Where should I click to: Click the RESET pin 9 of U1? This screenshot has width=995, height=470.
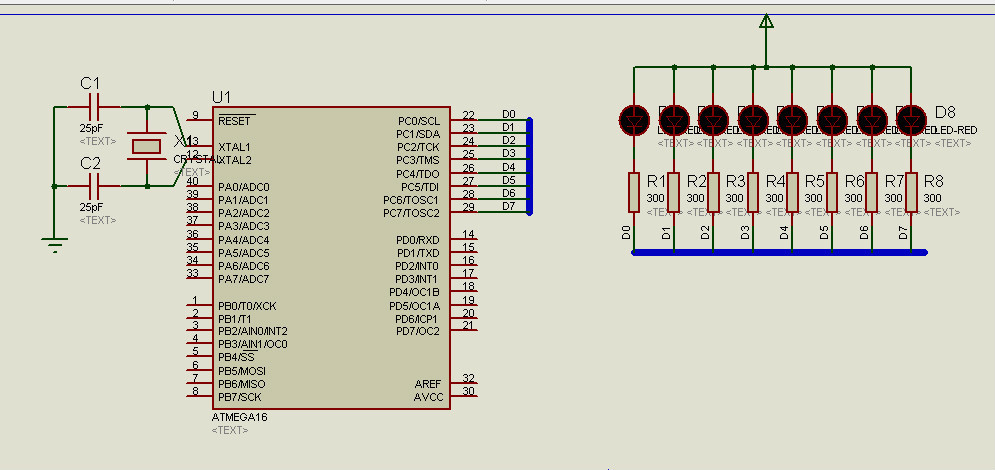[x=194, y=121]
